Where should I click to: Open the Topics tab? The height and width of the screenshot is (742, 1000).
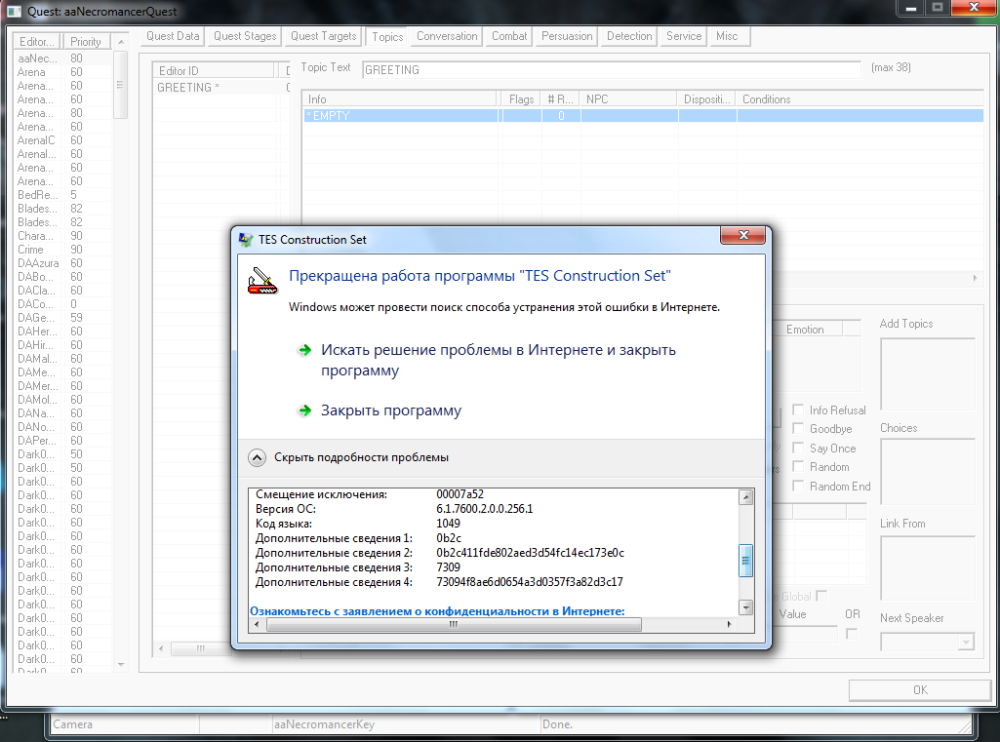coord(388,37)
